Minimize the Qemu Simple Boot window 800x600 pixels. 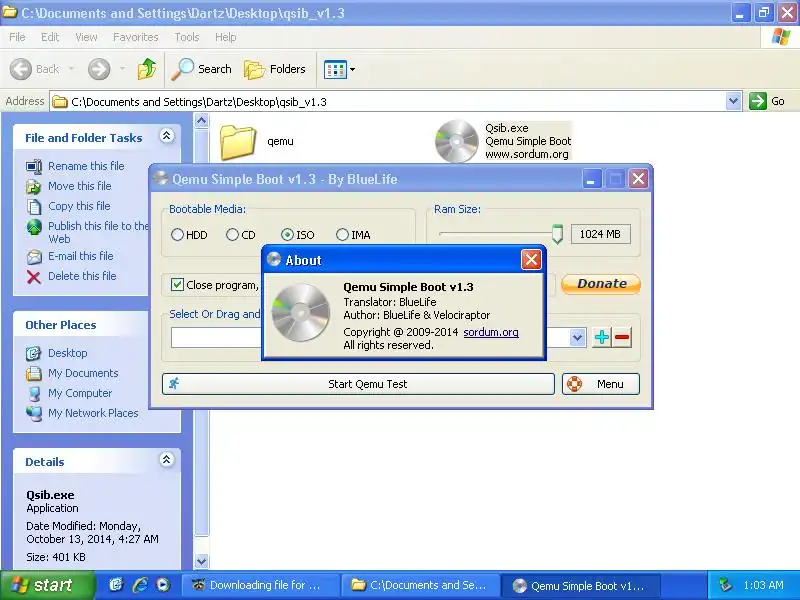(591, 179)
